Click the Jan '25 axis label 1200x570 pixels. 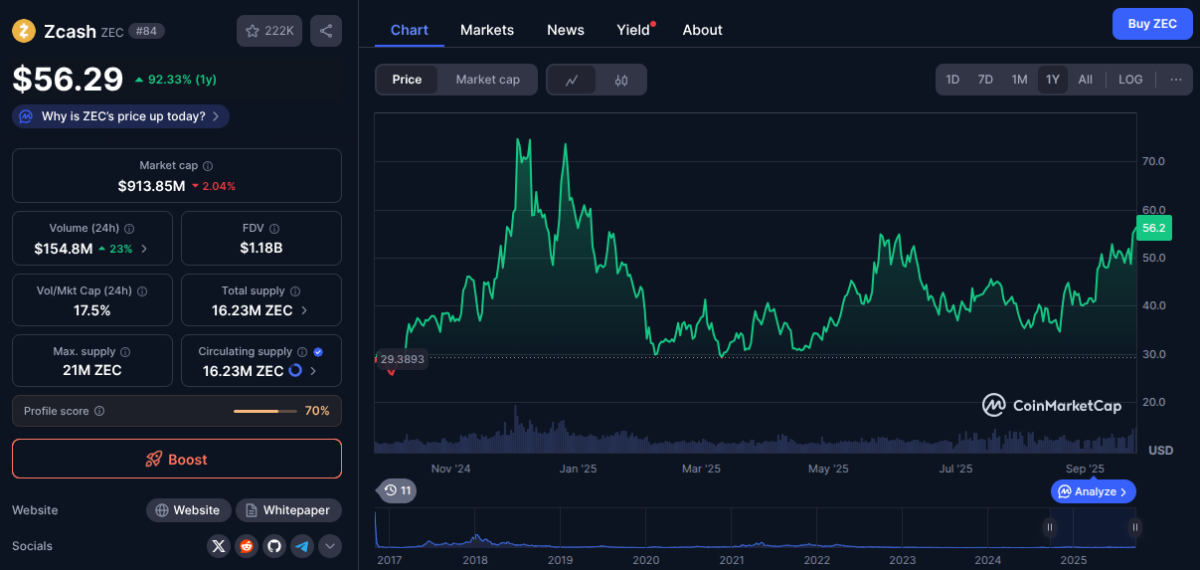coord(577,468)
